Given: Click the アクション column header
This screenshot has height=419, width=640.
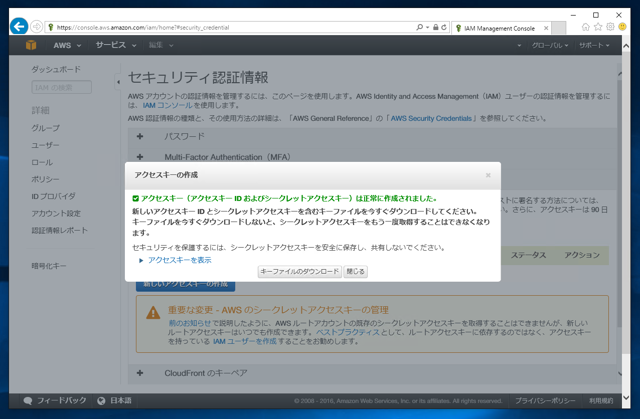Looking at the screenshot, I should point(582,255).
